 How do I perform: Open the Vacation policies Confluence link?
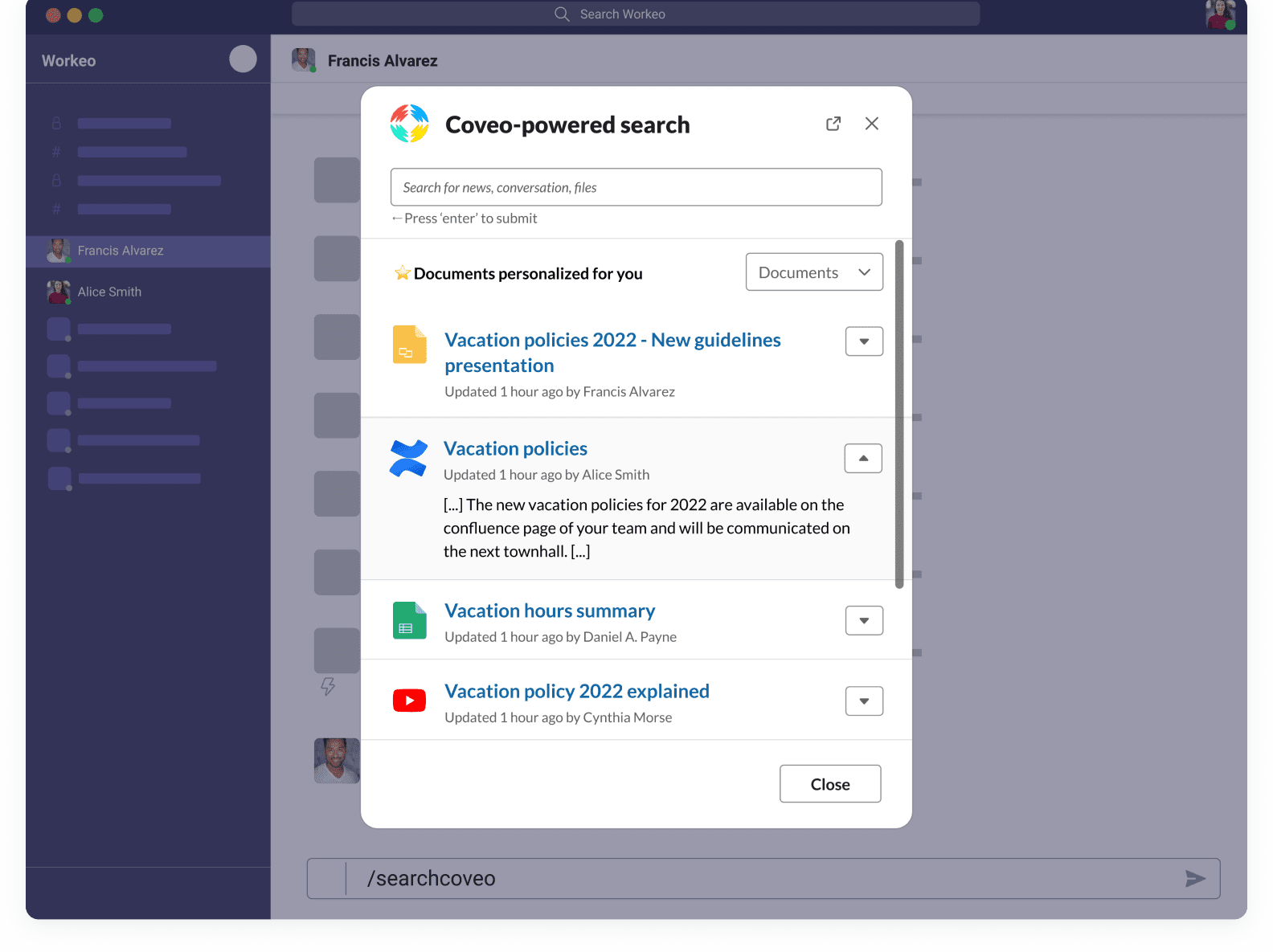(x=515, y=448)
